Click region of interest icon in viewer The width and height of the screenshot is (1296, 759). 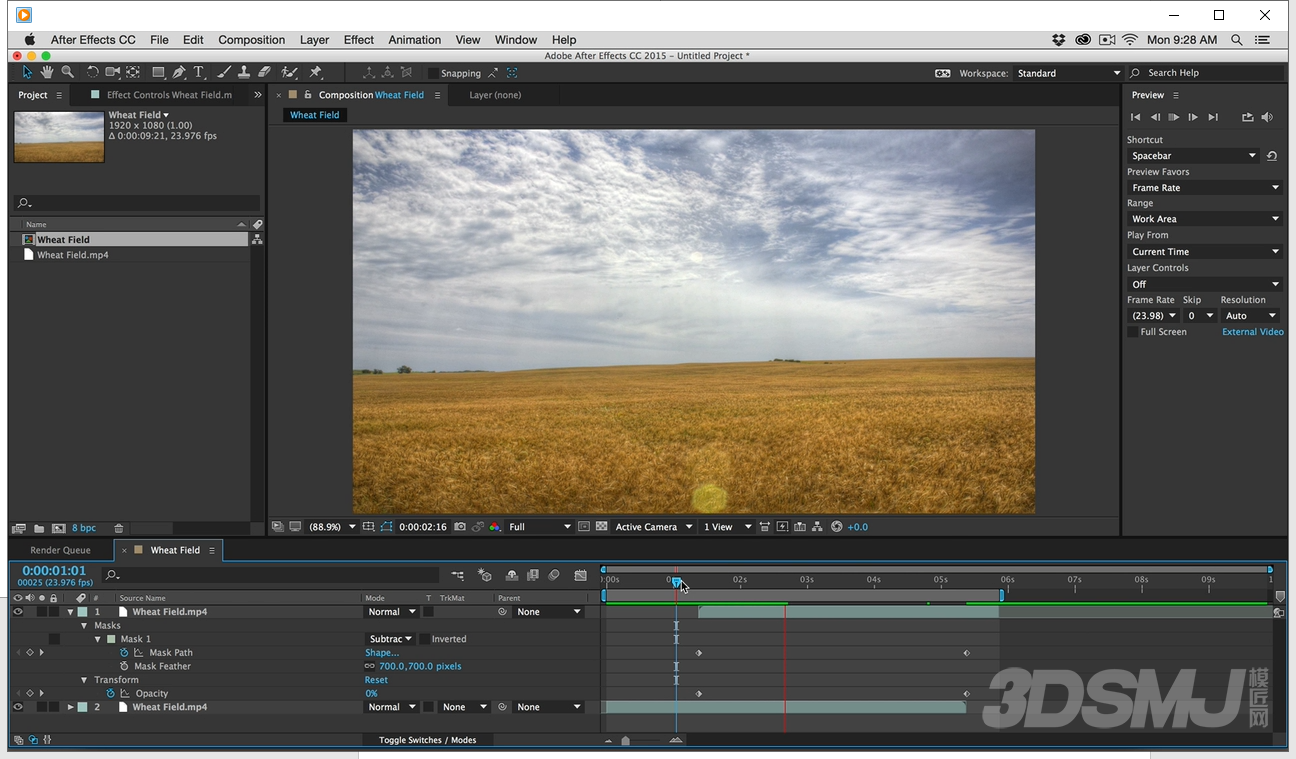[x=584, y=527]
